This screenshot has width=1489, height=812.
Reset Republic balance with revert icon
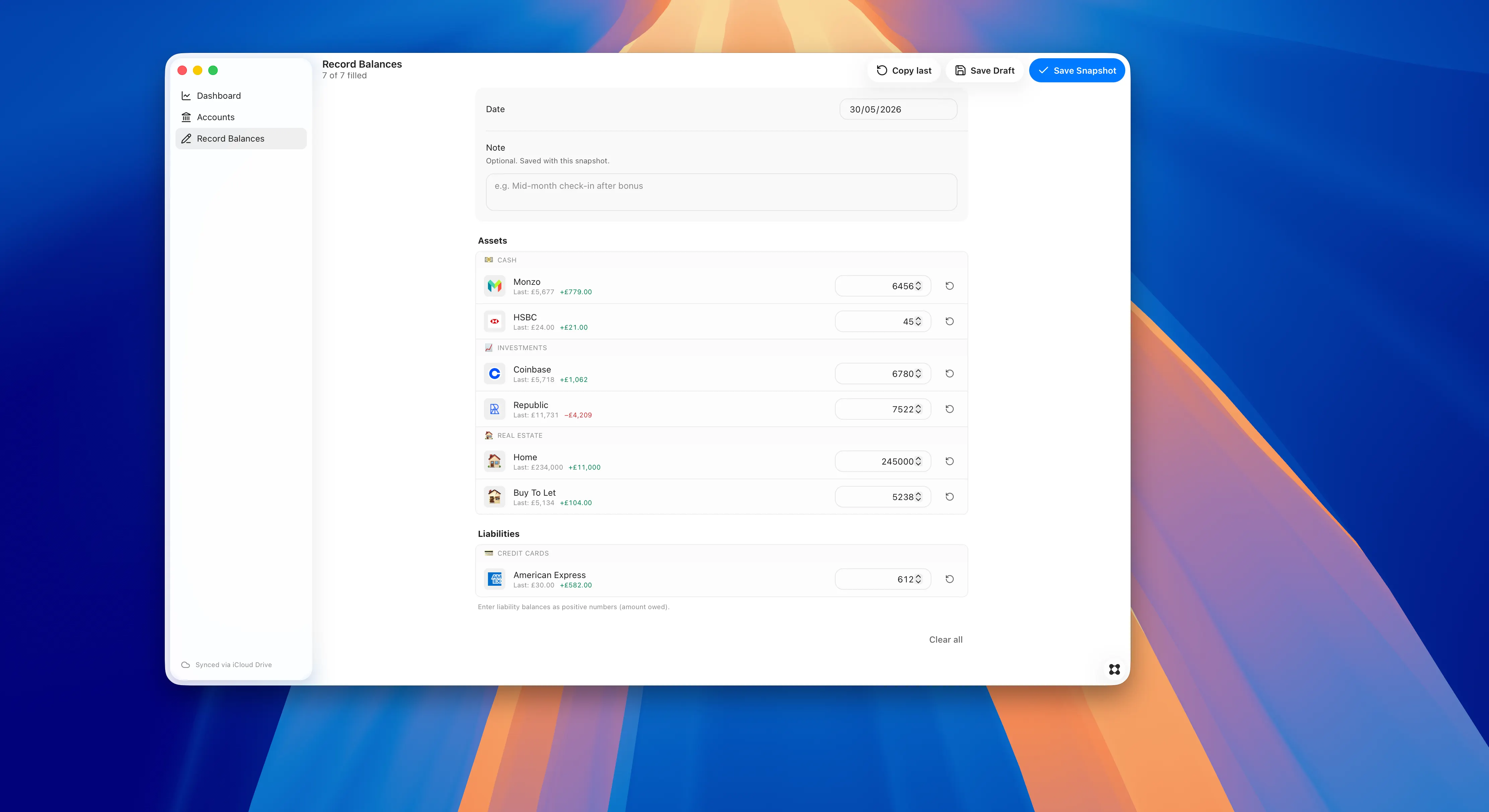click(950, 409)
